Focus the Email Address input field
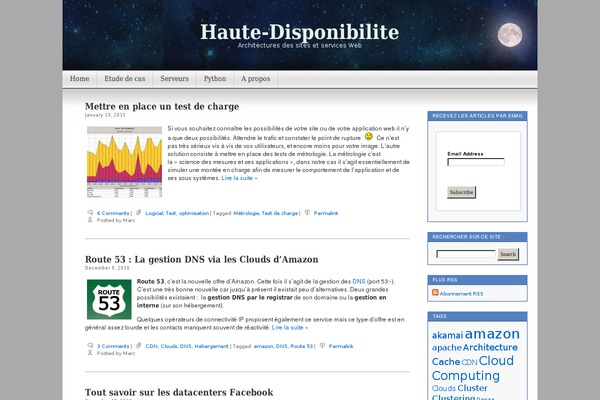600x400 pixels. (475, 162)
